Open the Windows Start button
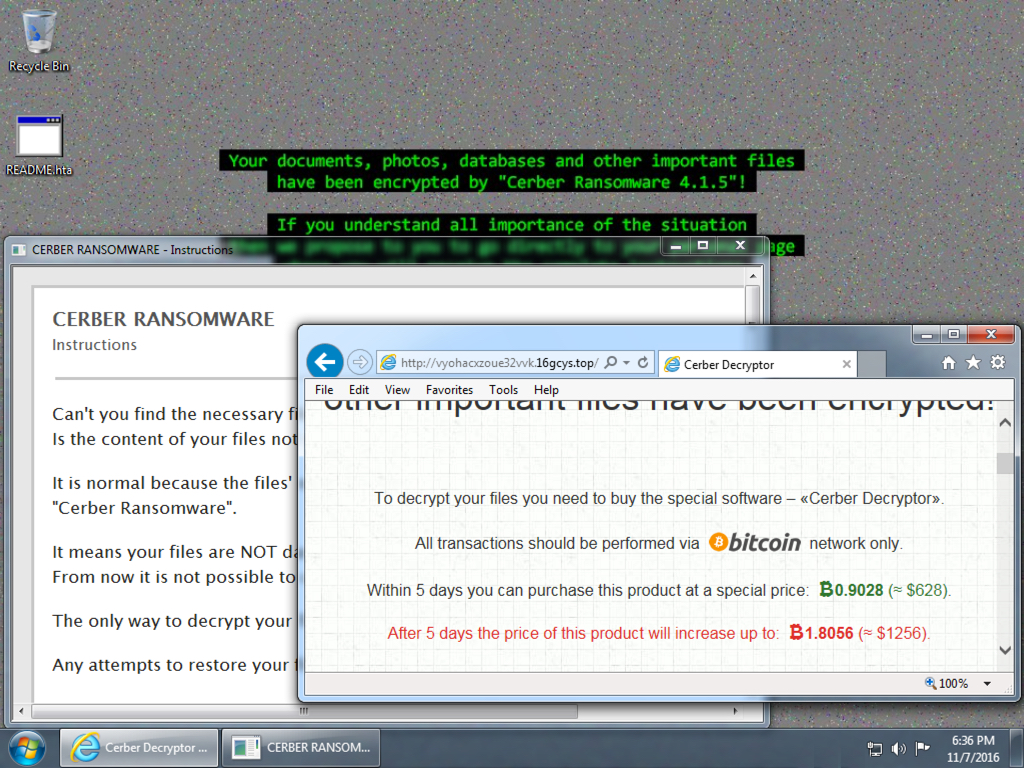This screenshot has width=1024, height=768. point(26,748)
